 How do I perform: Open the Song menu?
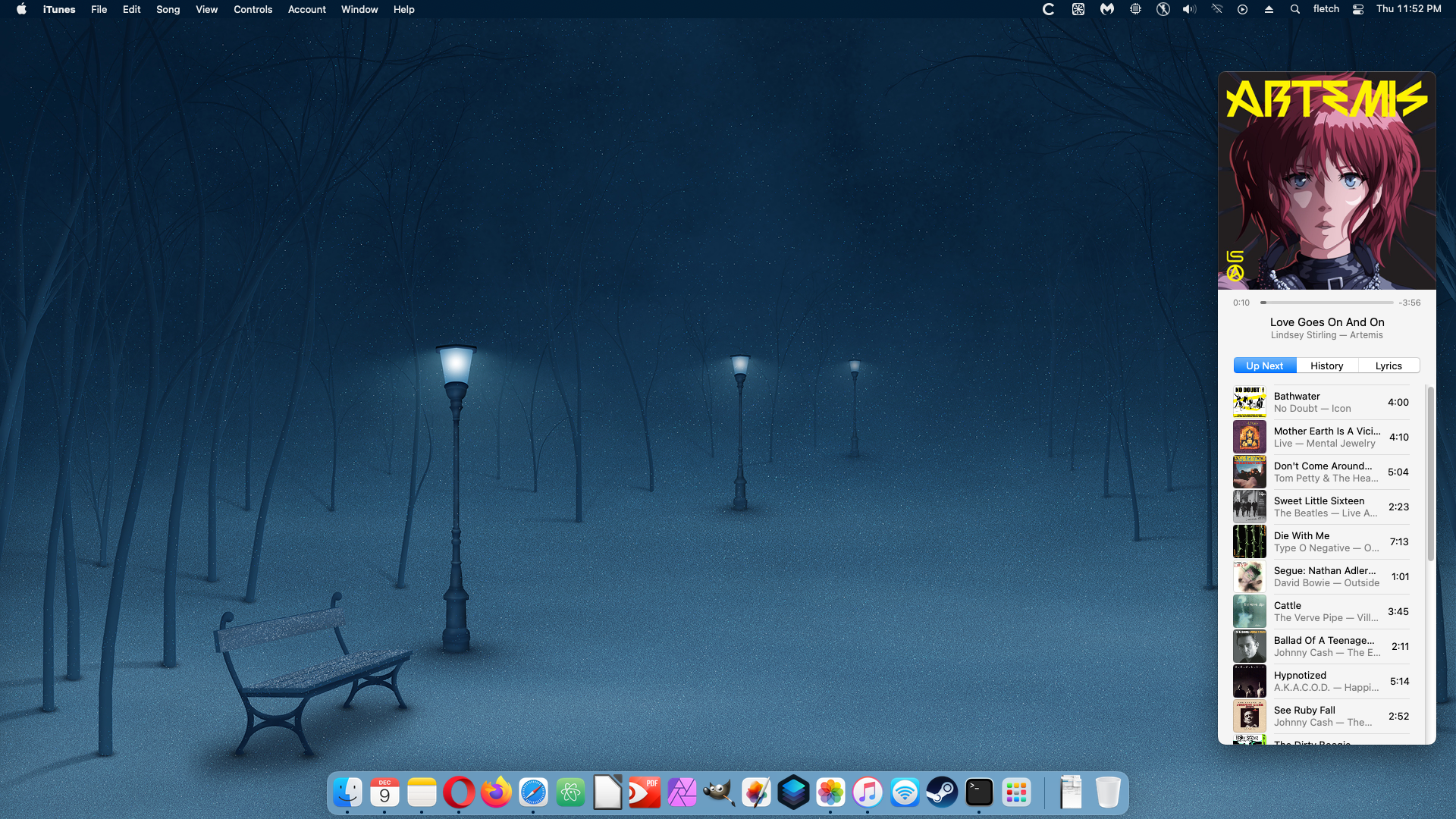168,9
